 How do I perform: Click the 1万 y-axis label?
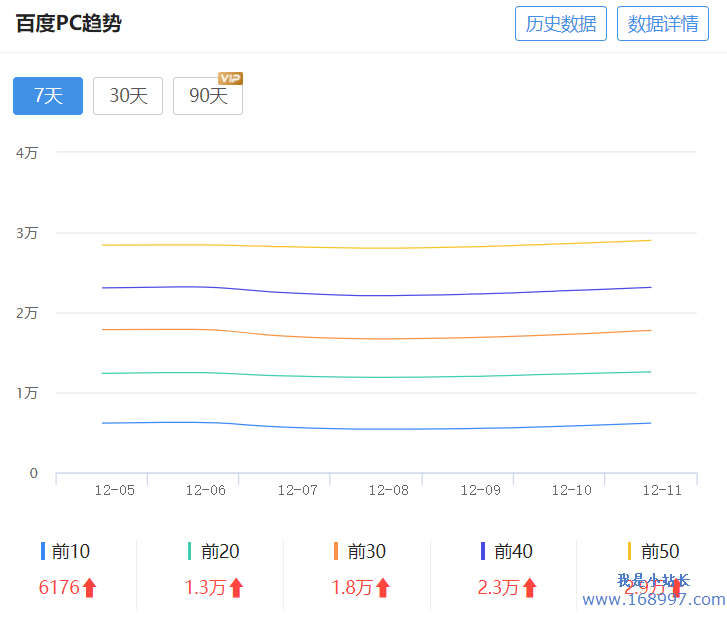(26, 393)
